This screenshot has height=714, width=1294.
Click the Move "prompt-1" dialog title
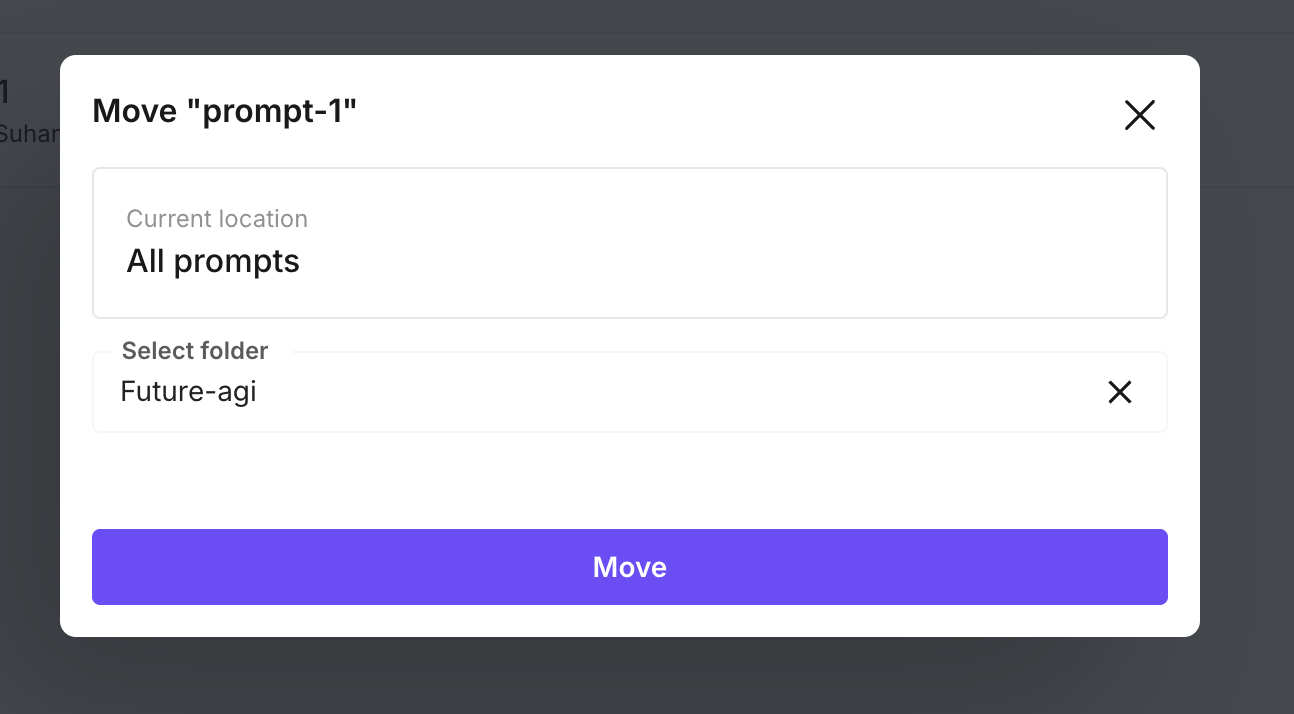point(224,111)
